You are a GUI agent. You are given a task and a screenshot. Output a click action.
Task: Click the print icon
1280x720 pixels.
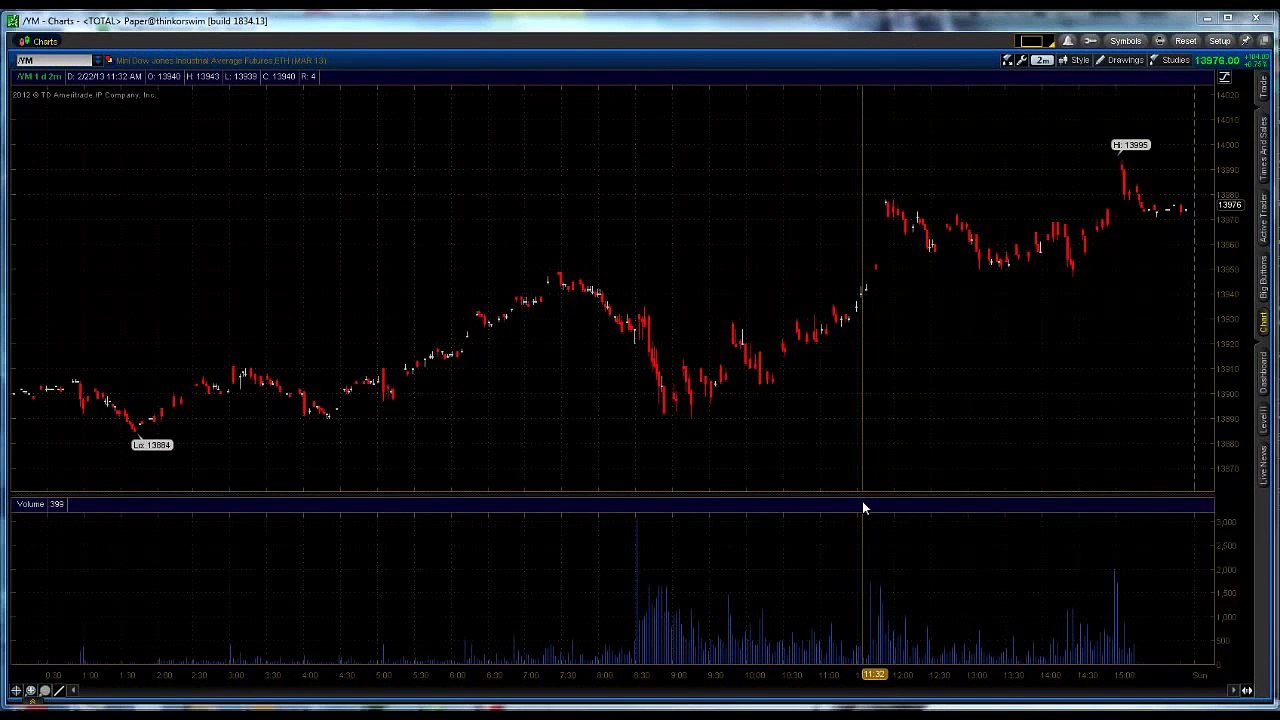[1159, 41]
